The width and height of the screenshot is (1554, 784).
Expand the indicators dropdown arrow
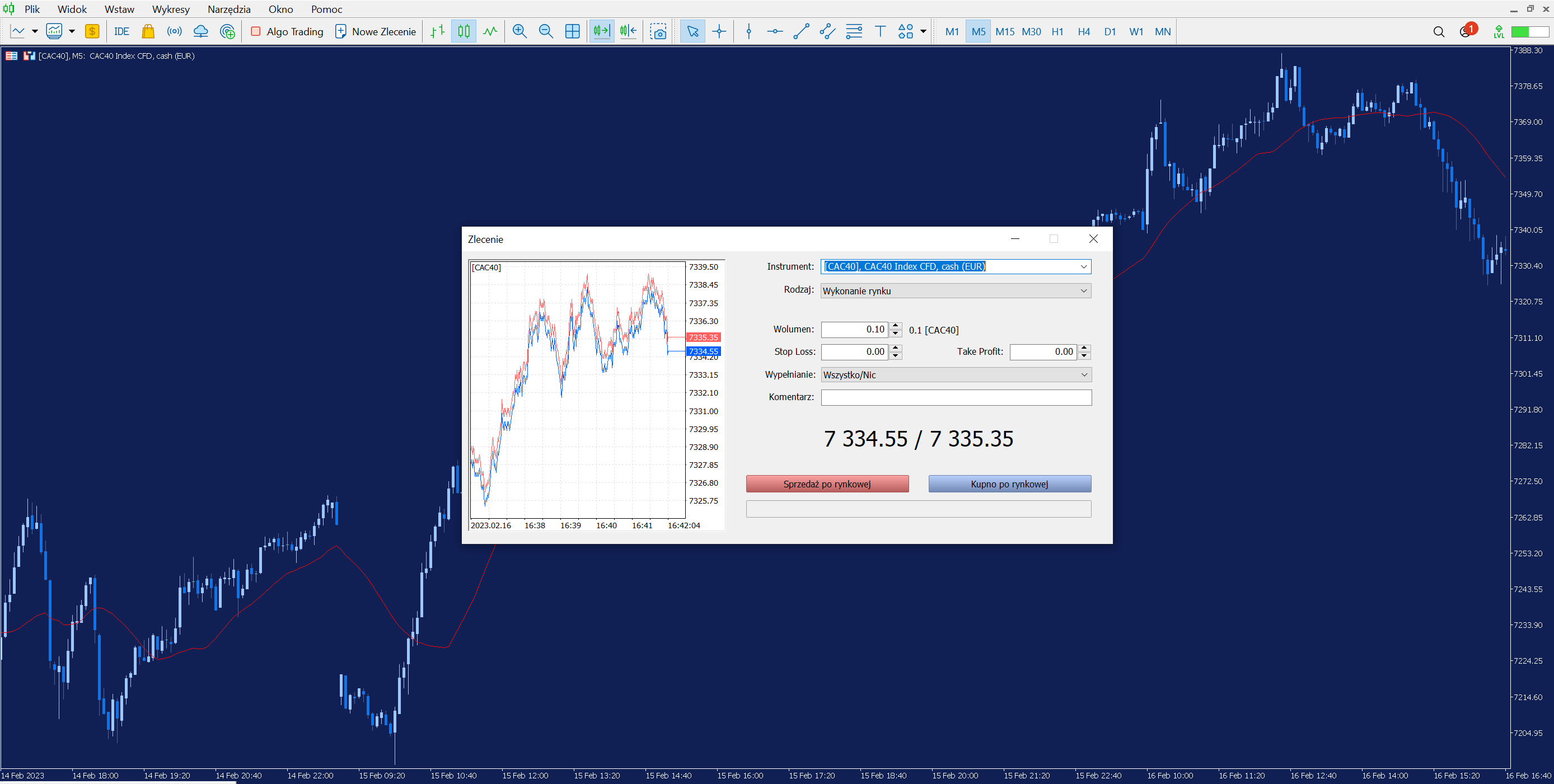[x=71, y=31]
